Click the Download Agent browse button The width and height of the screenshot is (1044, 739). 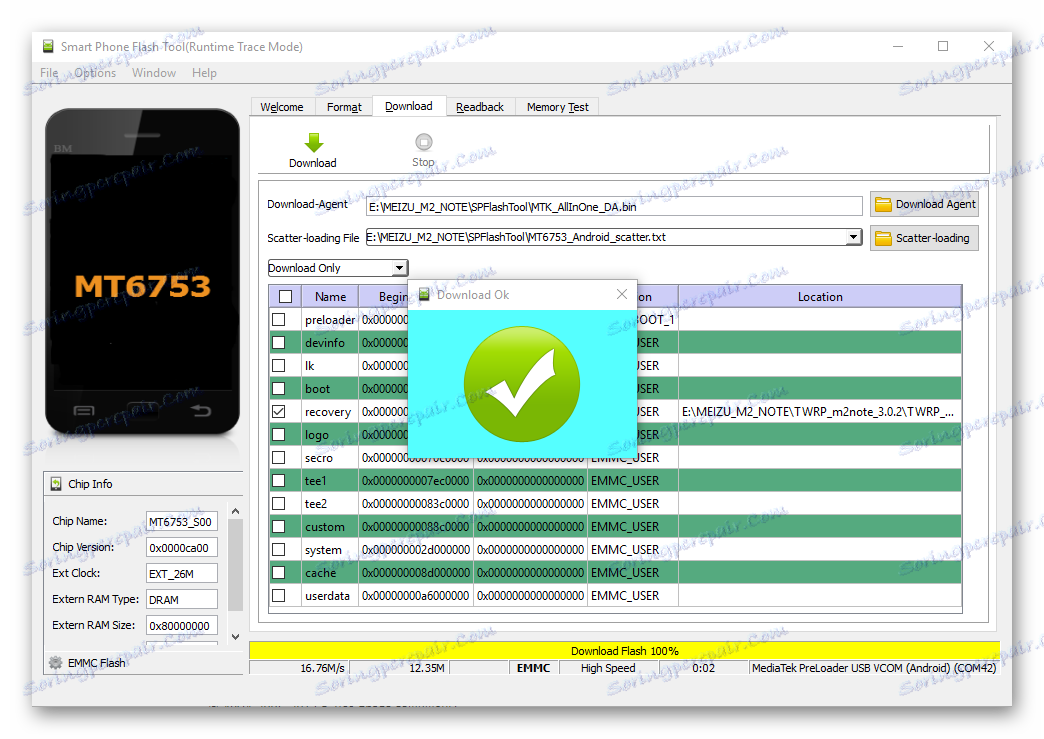click(924, 204)
